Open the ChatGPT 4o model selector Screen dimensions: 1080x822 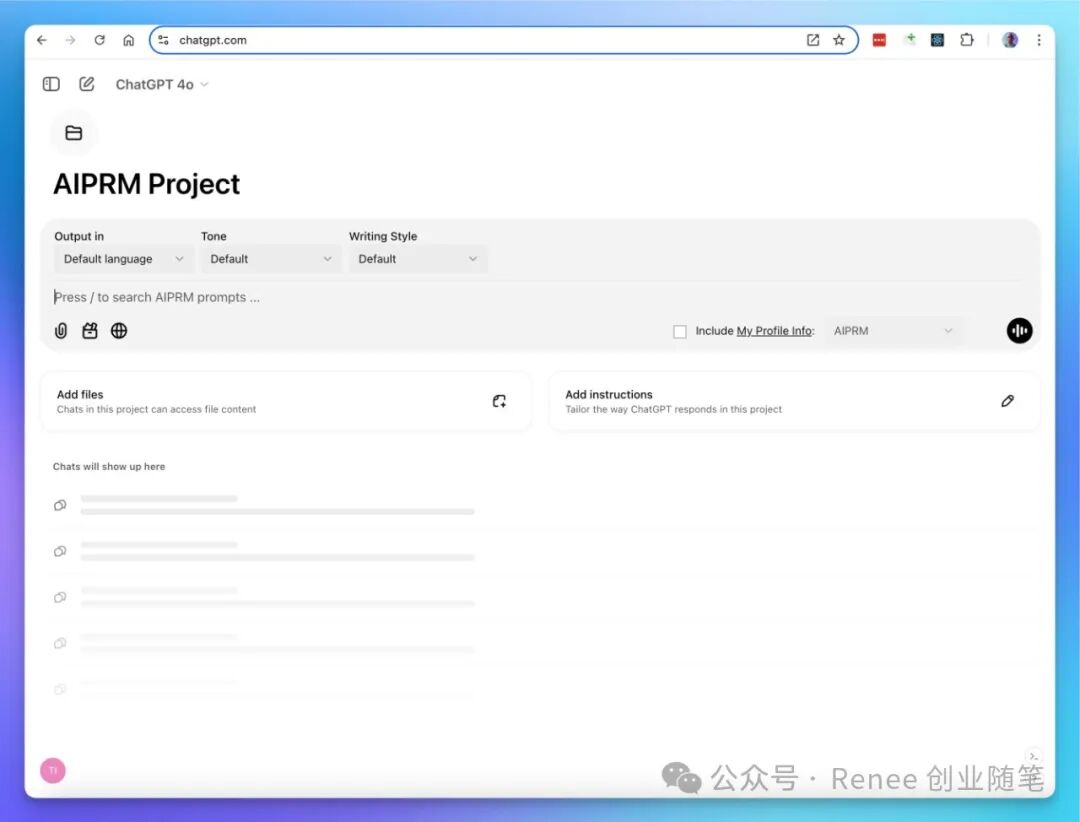[x=161, y=84]
